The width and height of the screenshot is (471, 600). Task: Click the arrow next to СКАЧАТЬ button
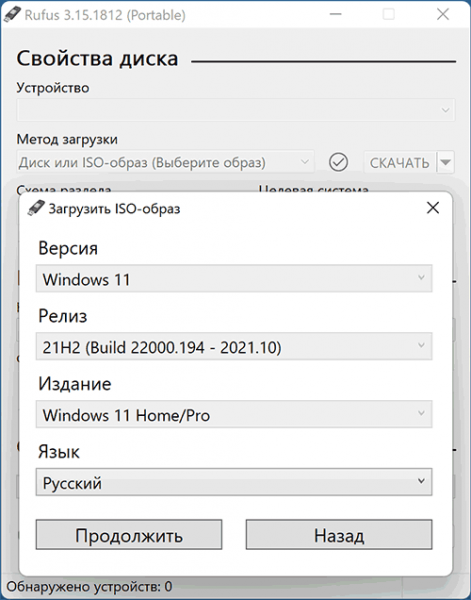(x=445, y=162)
